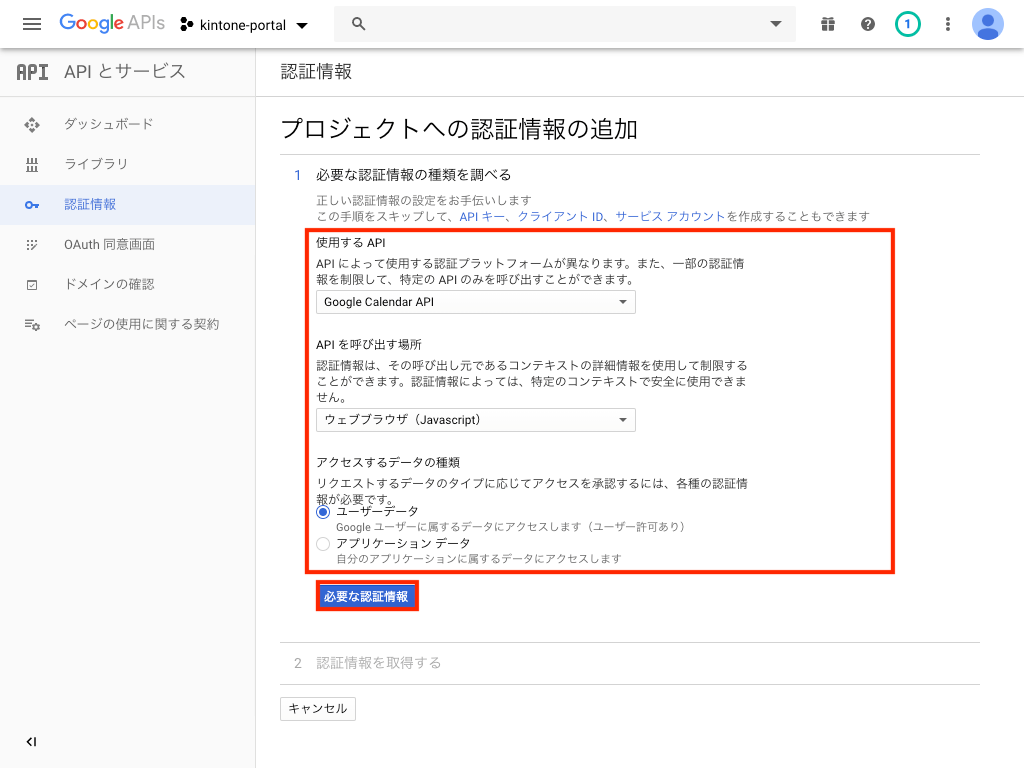Open the help question mark icon
The image size is (1024, 768).
(x=868, y=24)
